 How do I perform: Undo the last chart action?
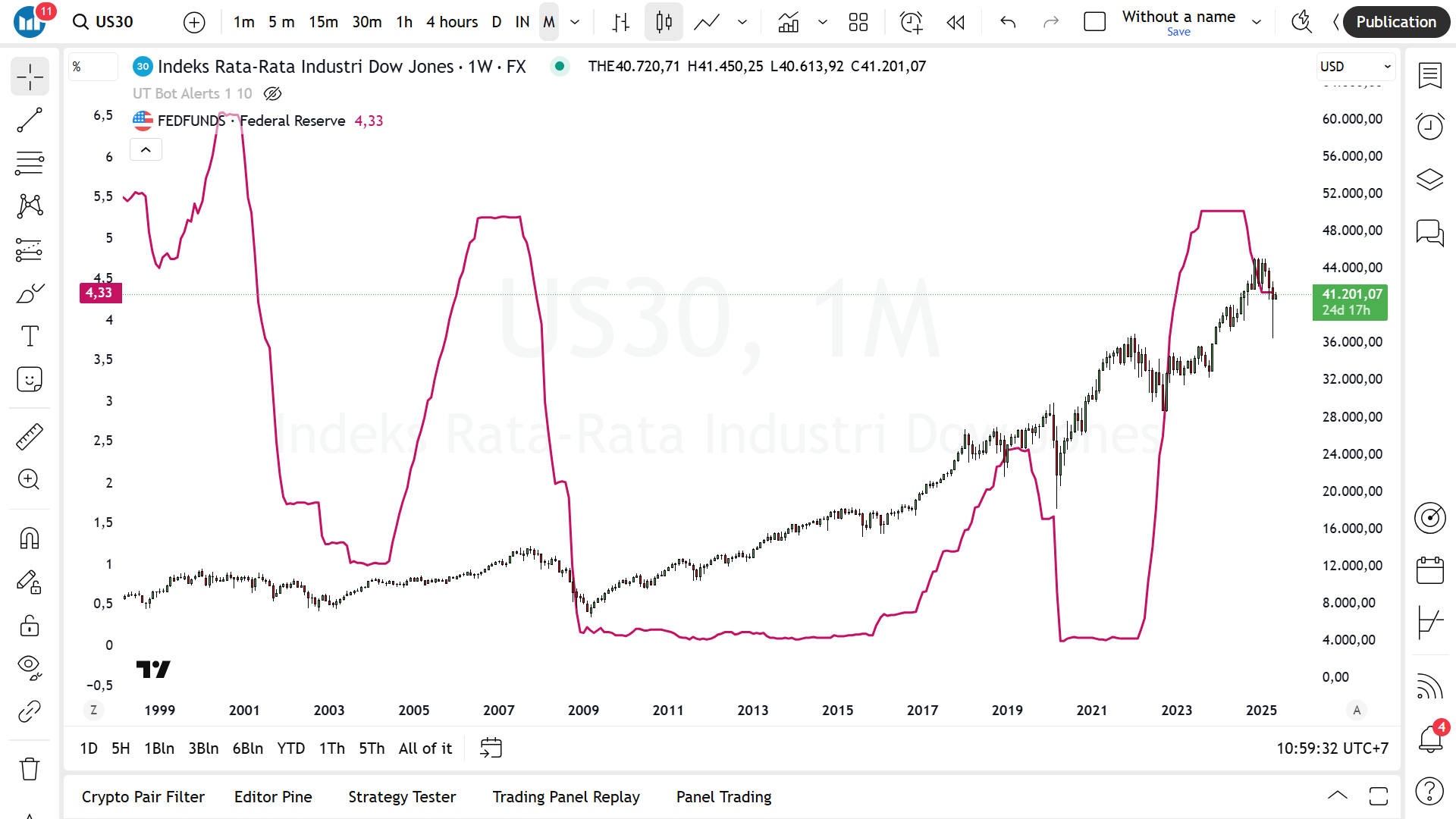coord(1008,22)
